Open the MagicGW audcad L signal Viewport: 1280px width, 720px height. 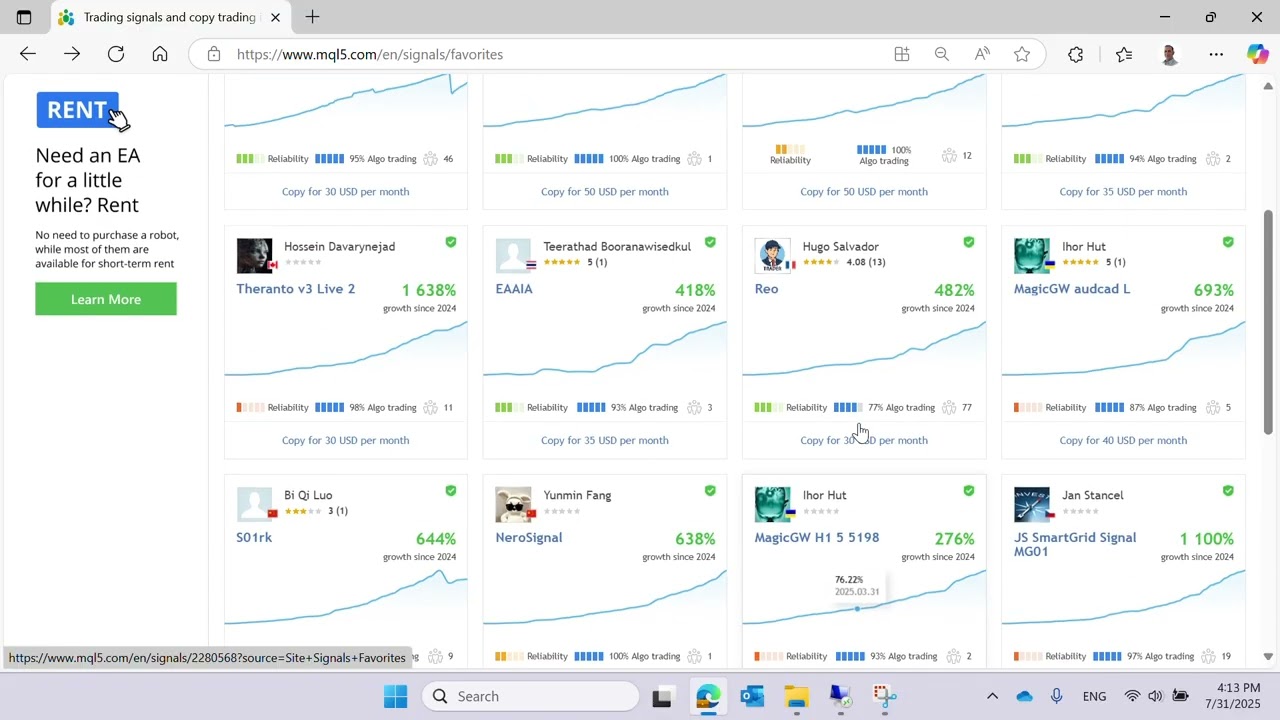(x=1072, y=289)
